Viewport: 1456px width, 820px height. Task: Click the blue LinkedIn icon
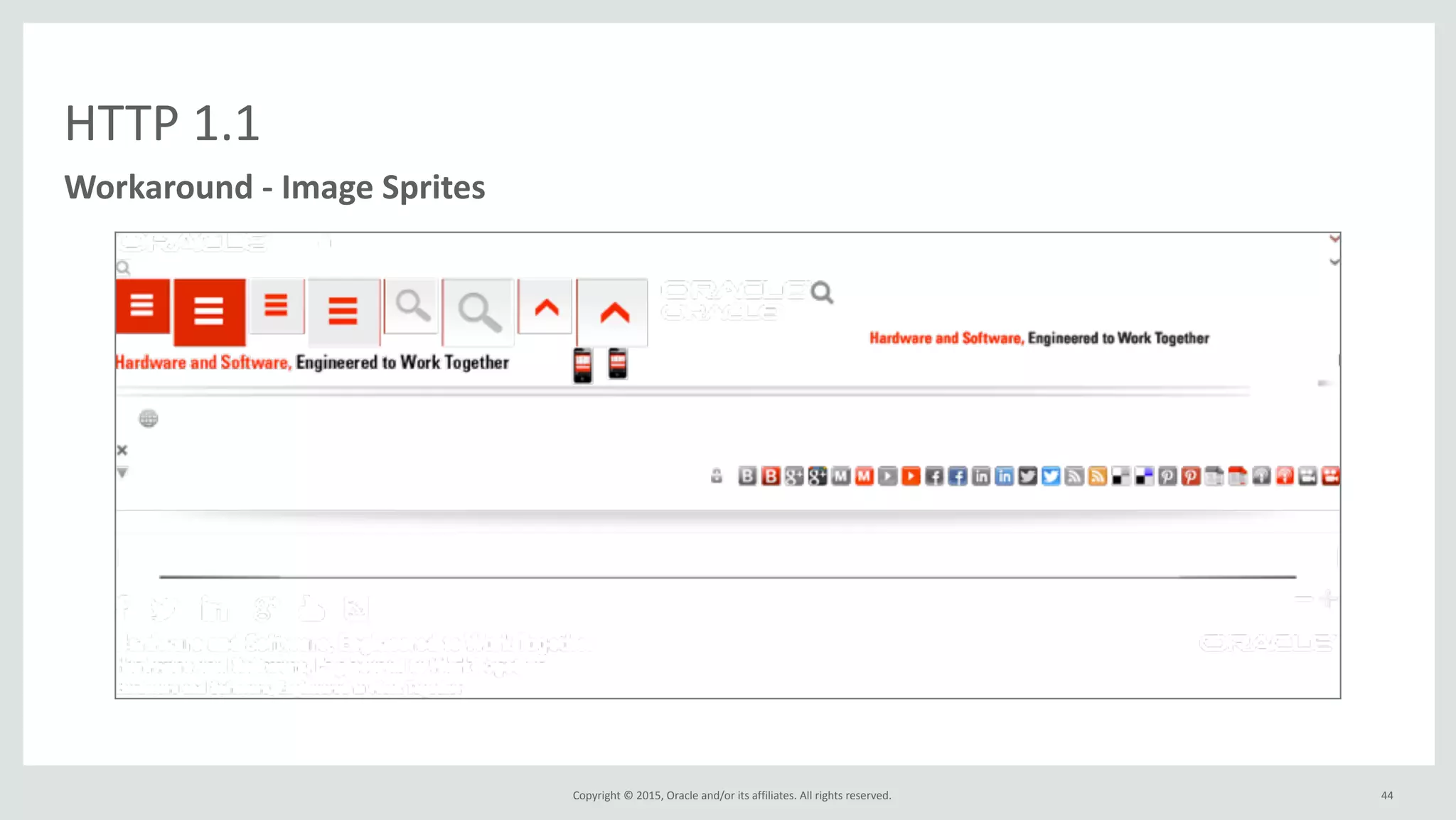[1005, 476]
